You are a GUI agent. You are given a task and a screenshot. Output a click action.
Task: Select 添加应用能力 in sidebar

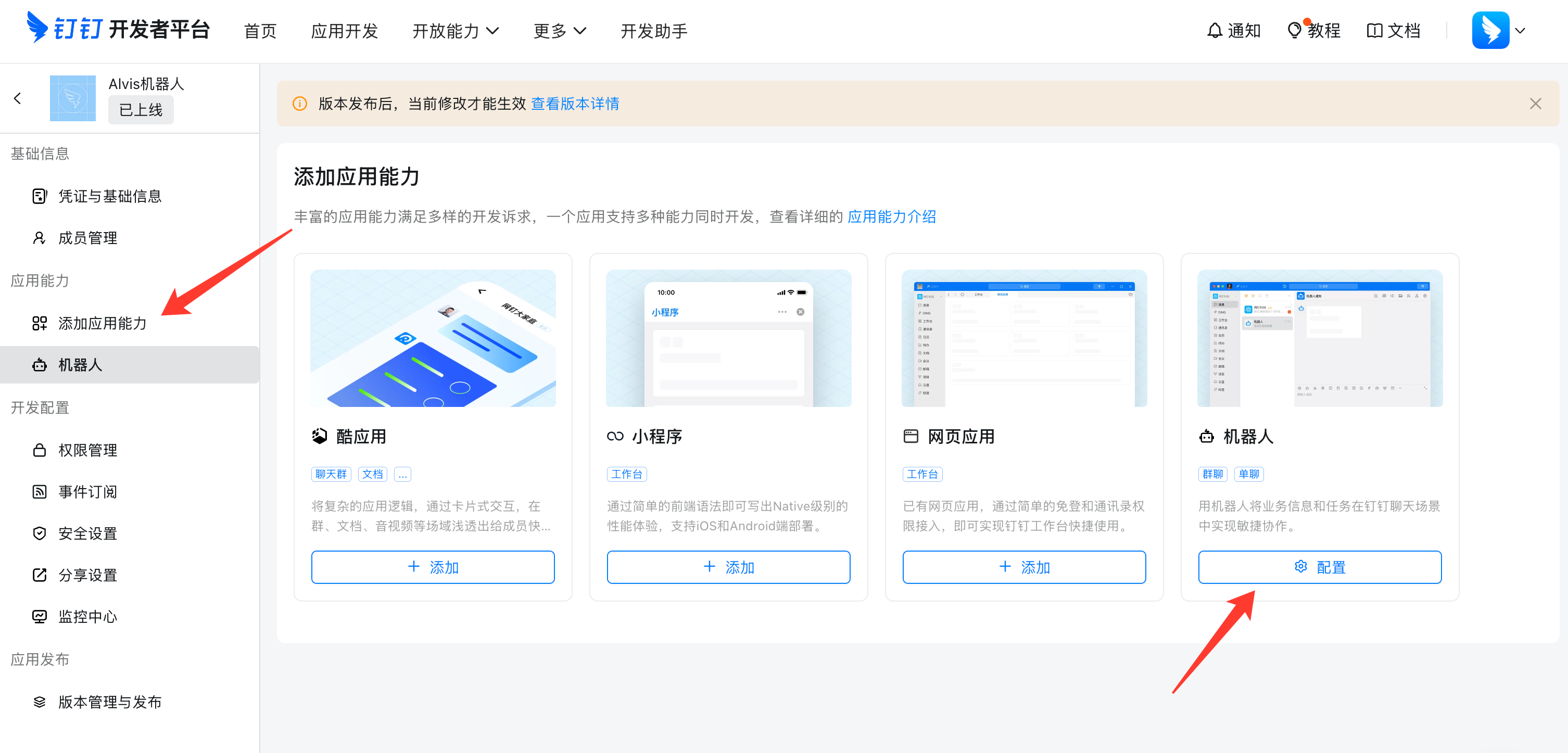click(130, 323)
